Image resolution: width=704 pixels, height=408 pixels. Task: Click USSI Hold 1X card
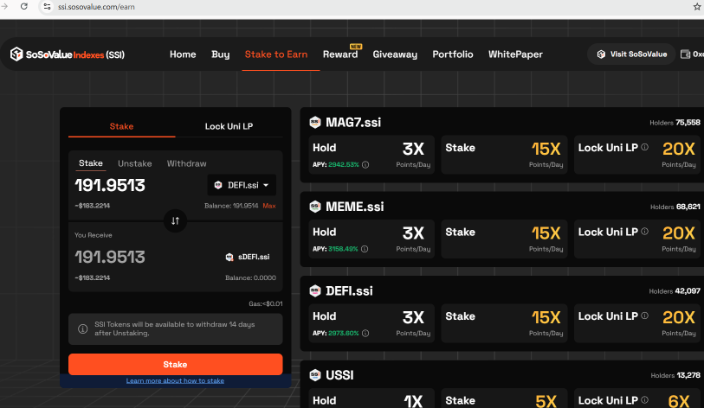pos(371,399)
